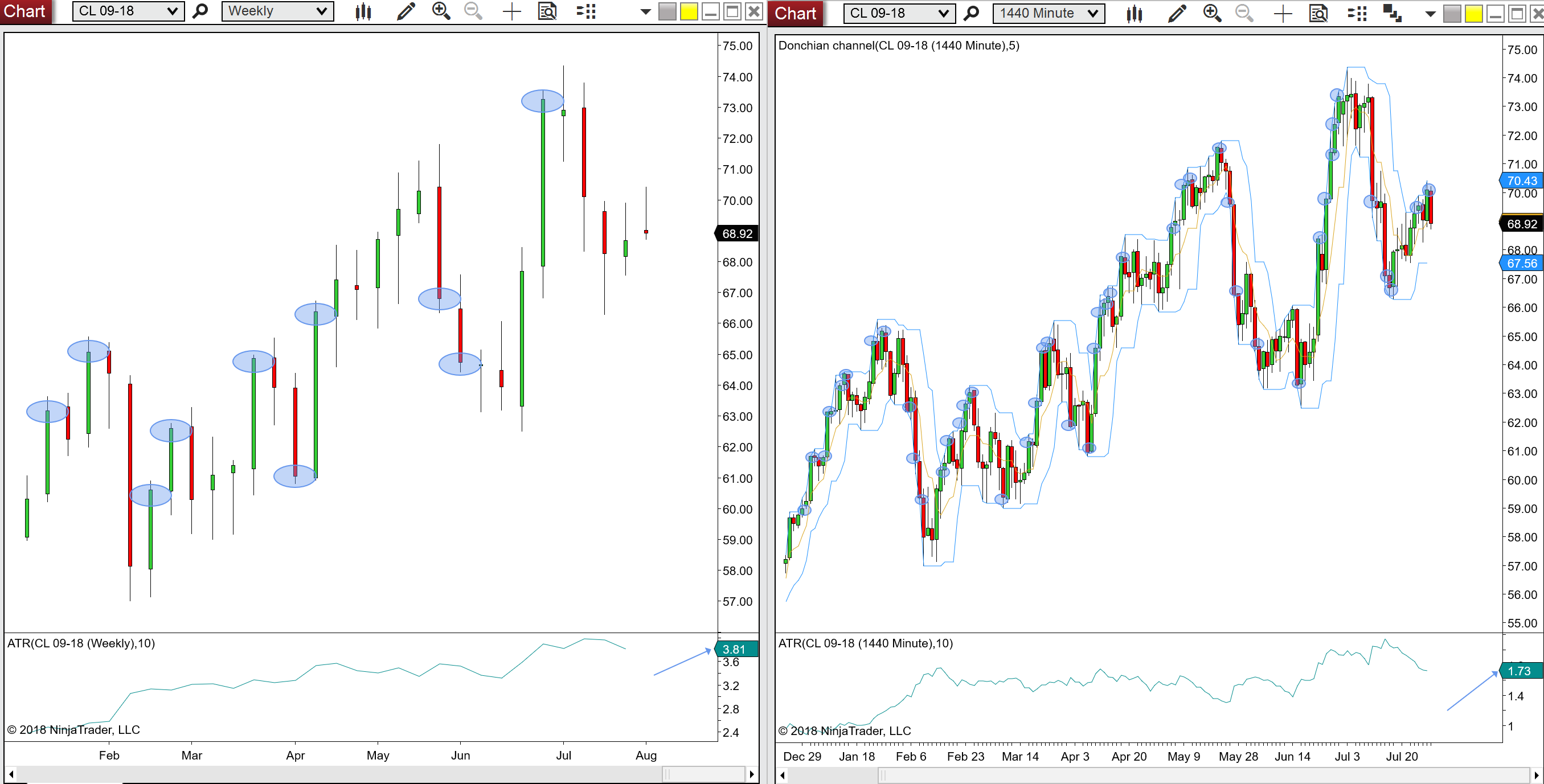Click the 75.00 price label on Weekly chart axis
Screen dimensions: 1544x784
737,46
